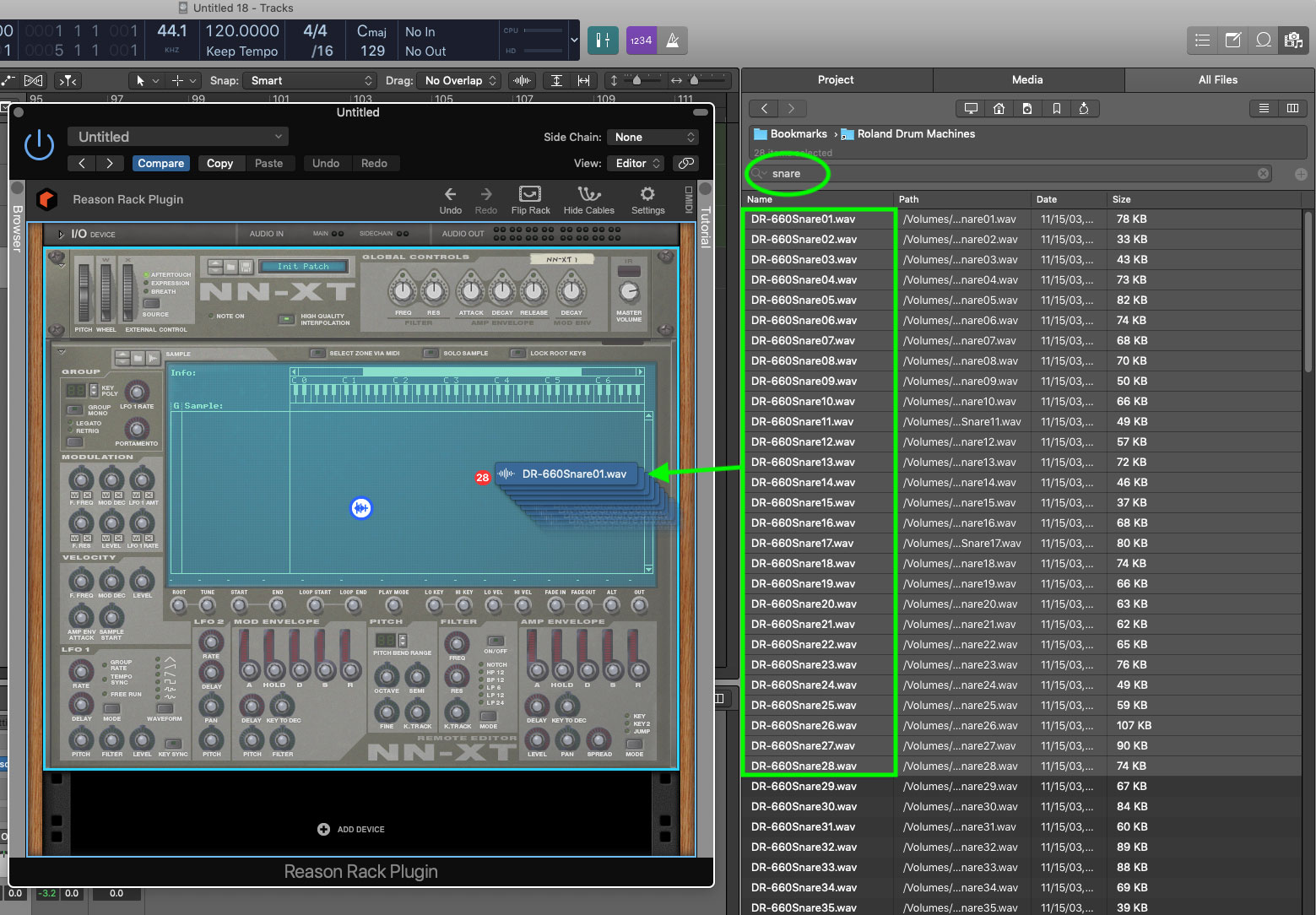Show Project folder in file browser
1316x915 pixels.
[x=1027, y=108]
